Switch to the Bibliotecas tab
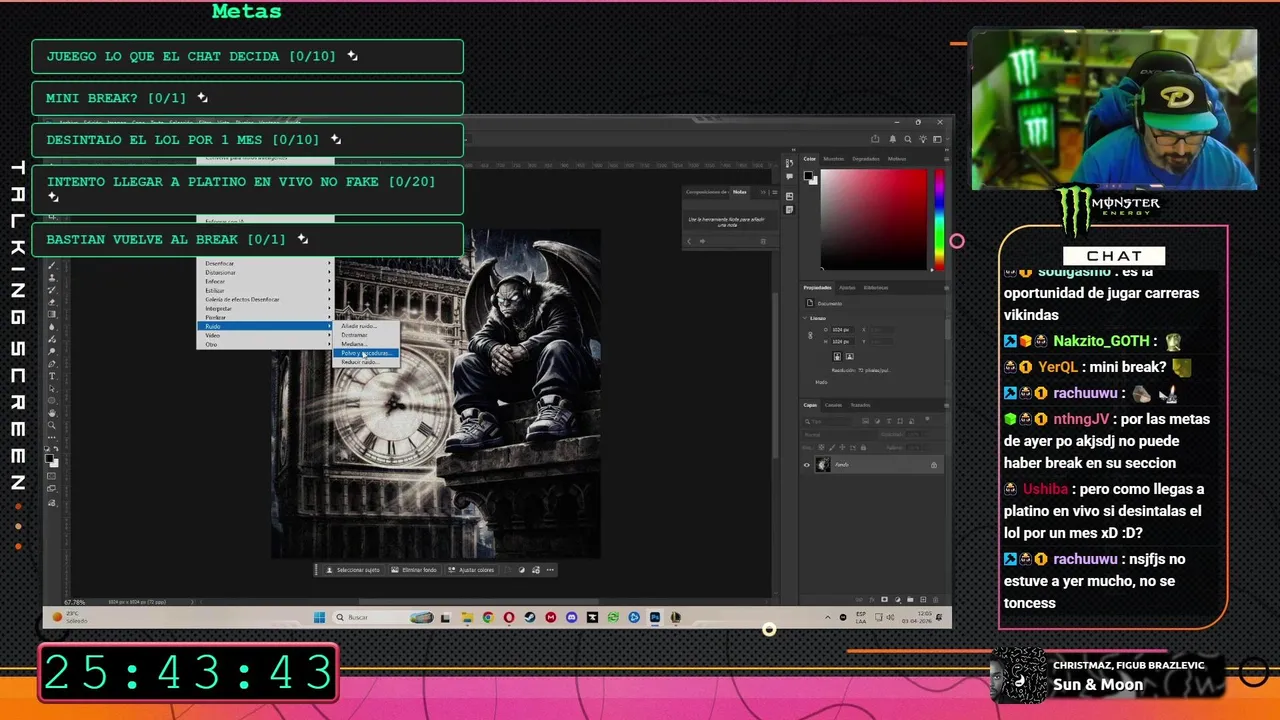The image size is (1280, 720). 876,288
